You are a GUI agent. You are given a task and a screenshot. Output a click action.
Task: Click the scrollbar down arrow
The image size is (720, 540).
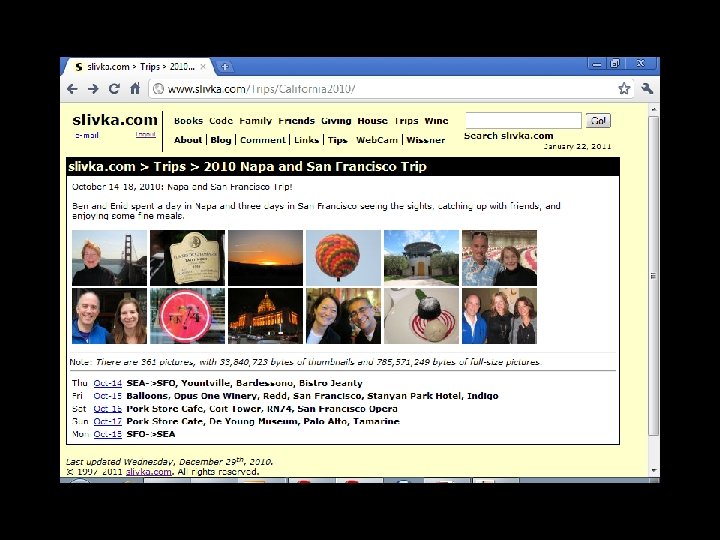click(653, 471)
